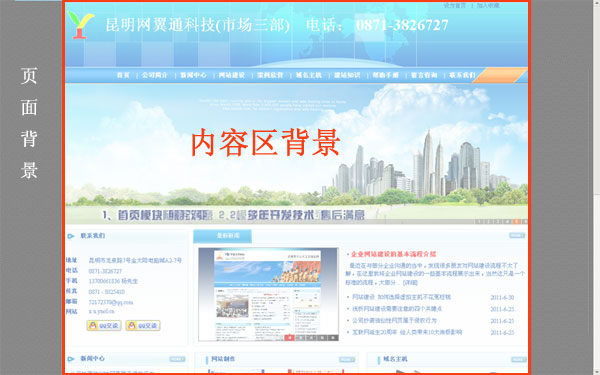Click MORE button in 域名主机 panel
This screenshot has width=600, height=375.
(518, 359)
